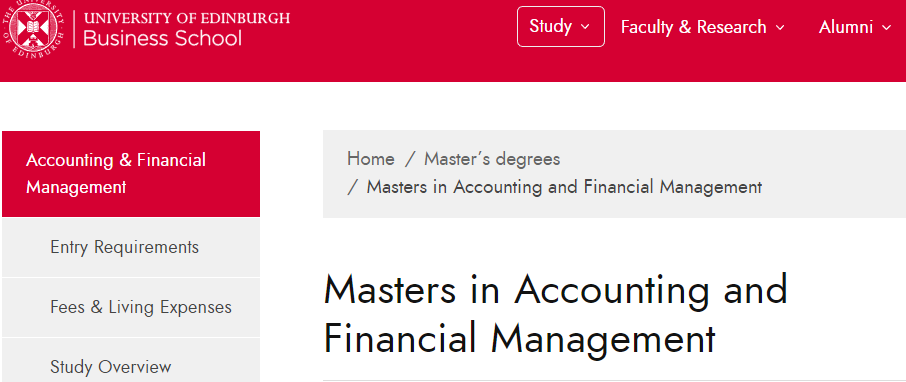Expand the Alumni menu
906x382 pixels.
point(855,27)
